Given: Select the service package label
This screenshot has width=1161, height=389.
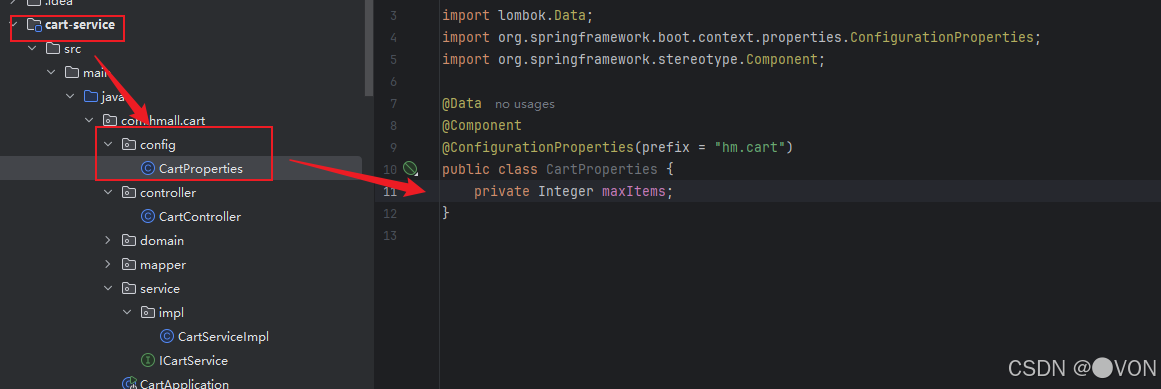Looking at the screenshot, I should click(160, 288).
